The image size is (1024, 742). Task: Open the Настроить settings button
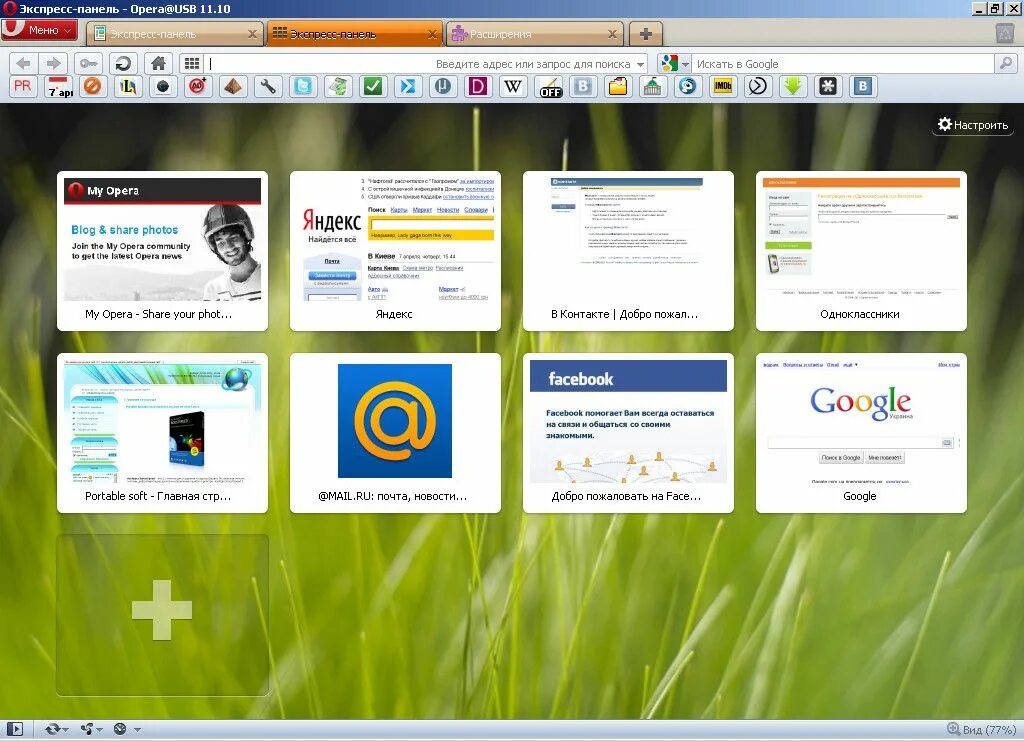click(972, 125)
